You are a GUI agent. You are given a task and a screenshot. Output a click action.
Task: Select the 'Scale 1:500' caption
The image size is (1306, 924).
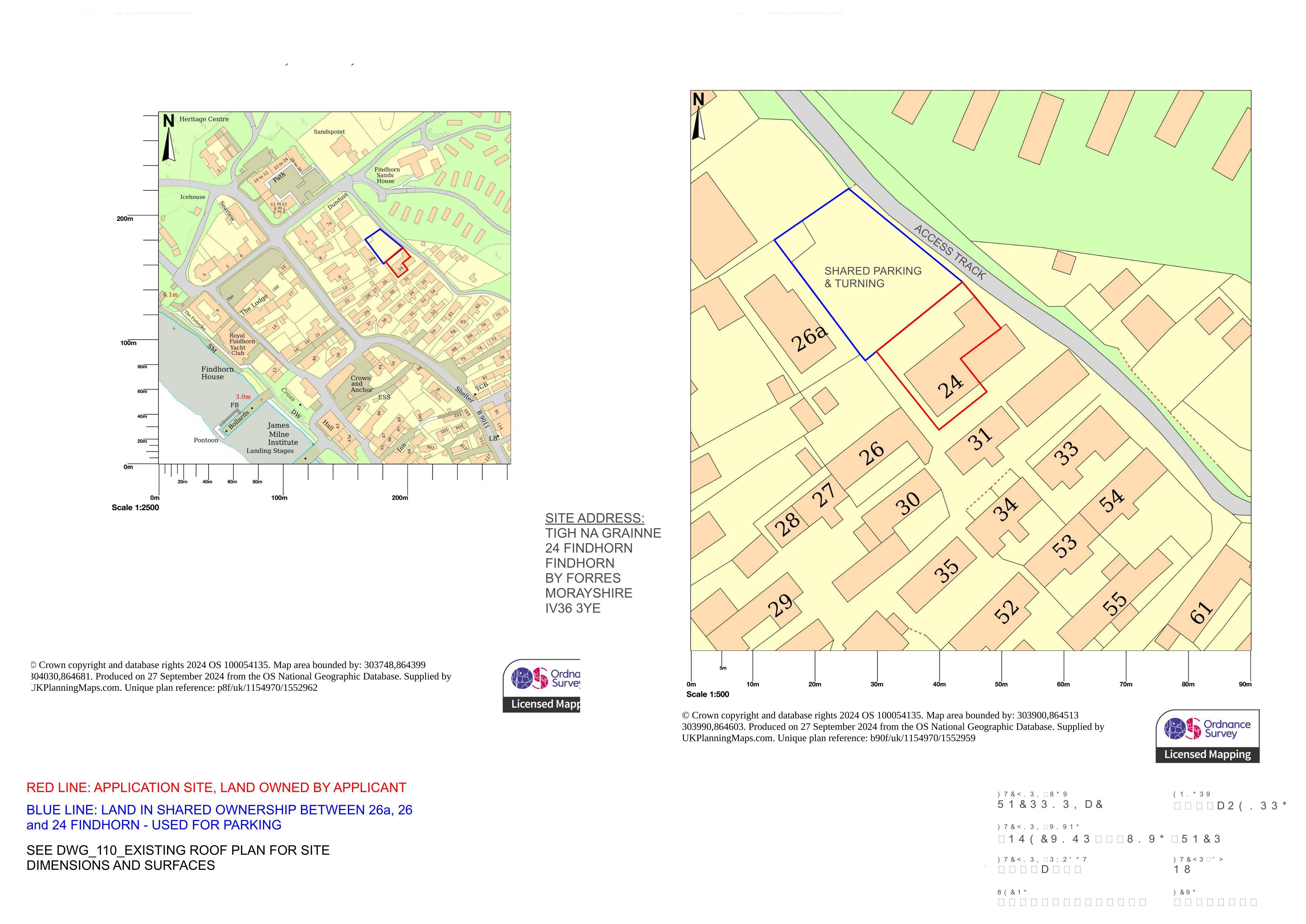coord(707,694)
